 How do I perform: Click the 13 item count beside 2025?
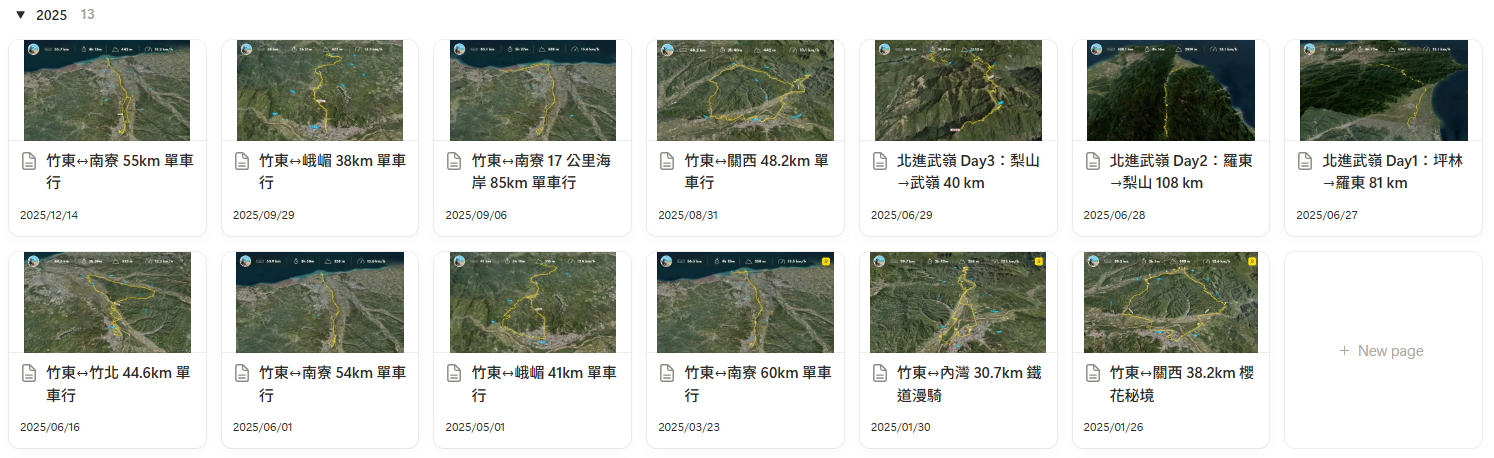pos(88,15)
